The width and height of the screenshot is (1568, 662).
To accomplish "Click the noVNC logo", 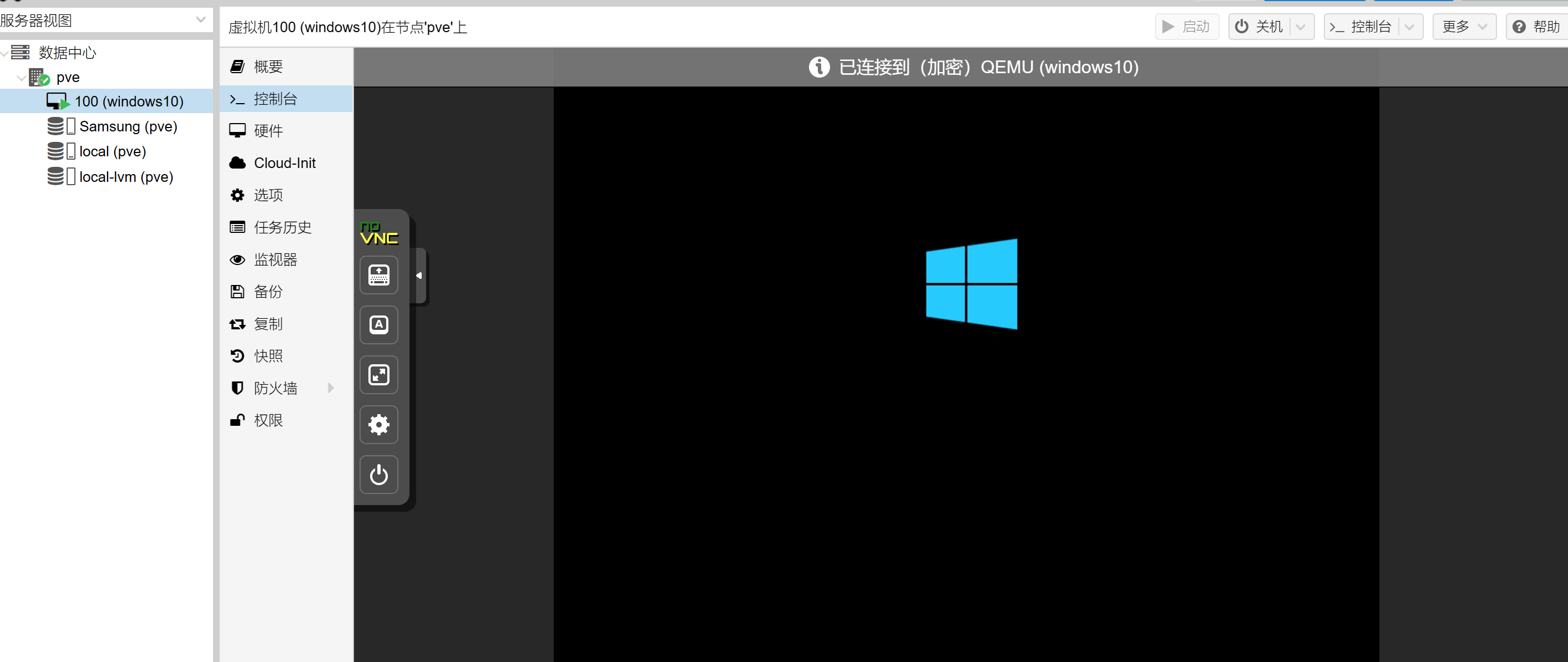I will point(378,233).
